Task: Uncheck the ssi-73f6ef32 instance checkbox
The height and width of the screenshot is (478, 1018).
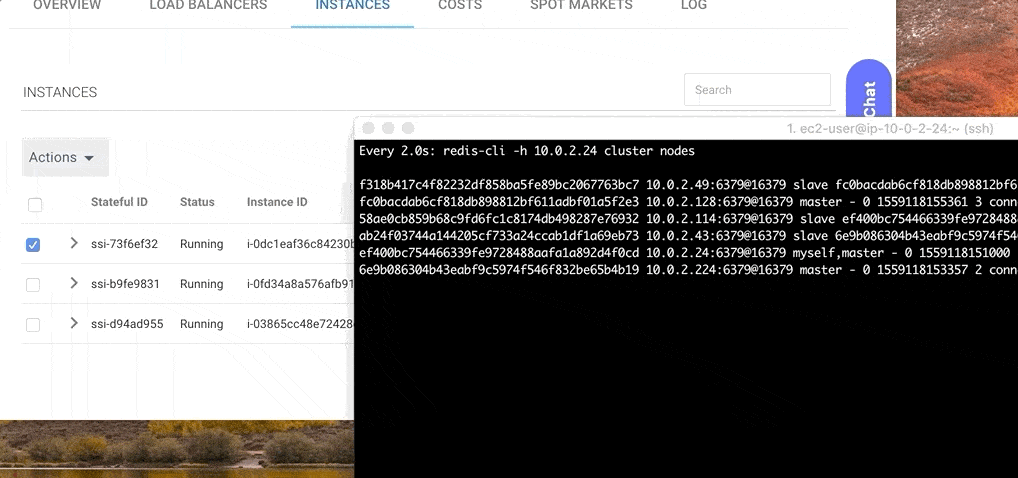Action: pos(33,245)
